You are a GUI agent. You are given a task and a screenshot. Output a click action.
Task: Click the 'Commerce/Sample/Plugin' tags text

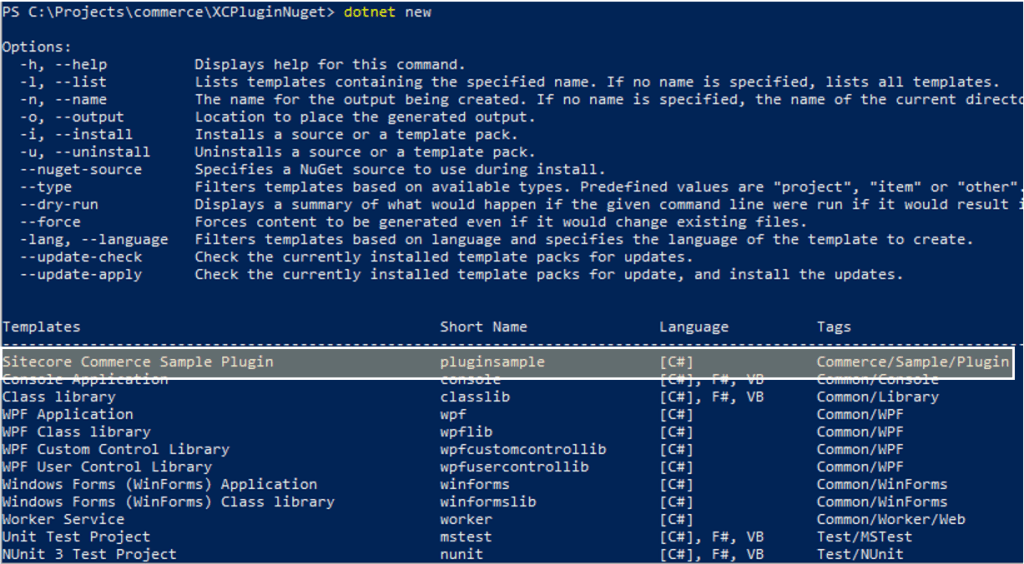pyautogui.click(x=913, y=362)
